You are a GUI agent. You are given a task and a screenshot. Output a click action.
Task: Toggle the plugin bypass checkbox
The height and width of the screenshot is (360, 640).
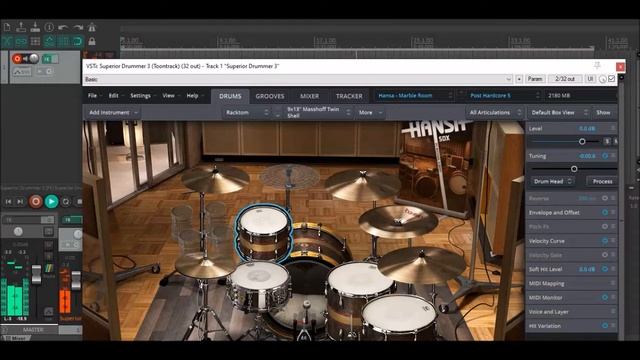[x=611, y=79]
